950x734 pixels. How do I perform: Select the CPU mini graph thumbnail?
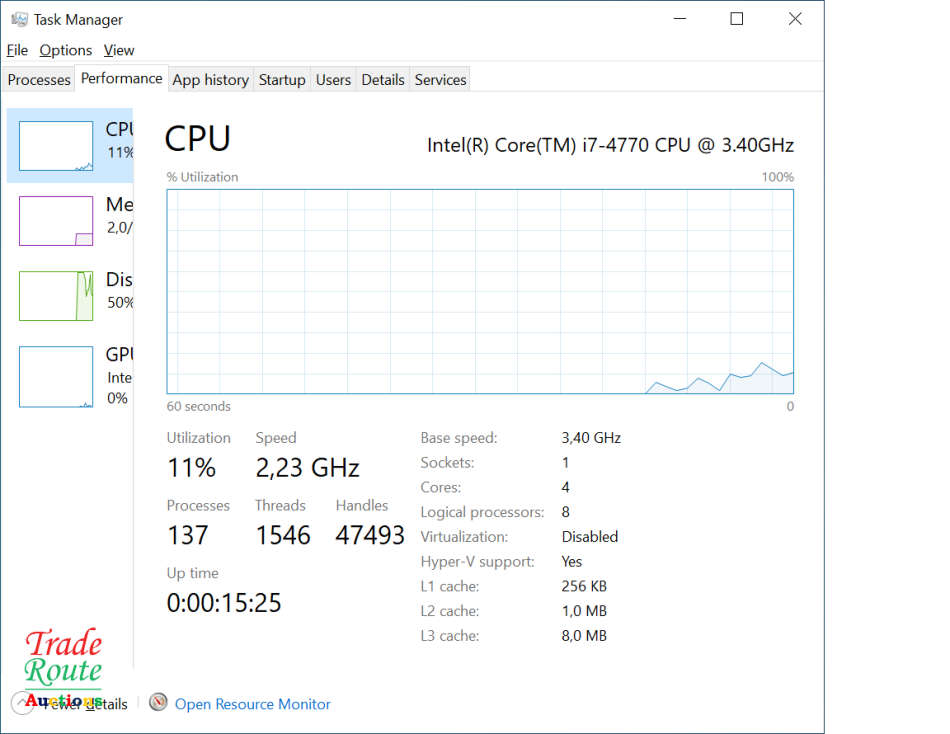[56, 146]
